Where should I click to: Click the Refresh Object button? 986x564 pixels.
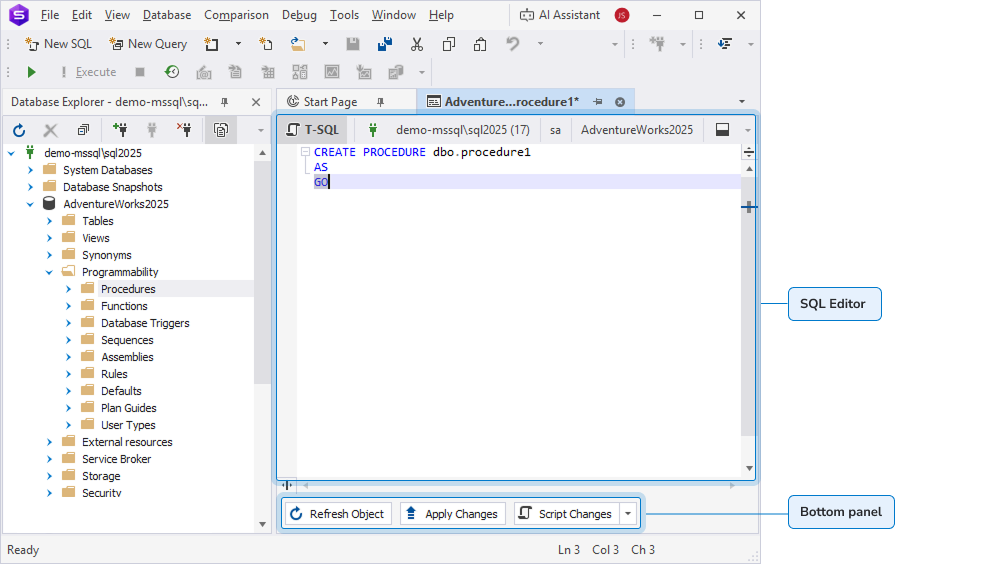(x=338, y=514)
